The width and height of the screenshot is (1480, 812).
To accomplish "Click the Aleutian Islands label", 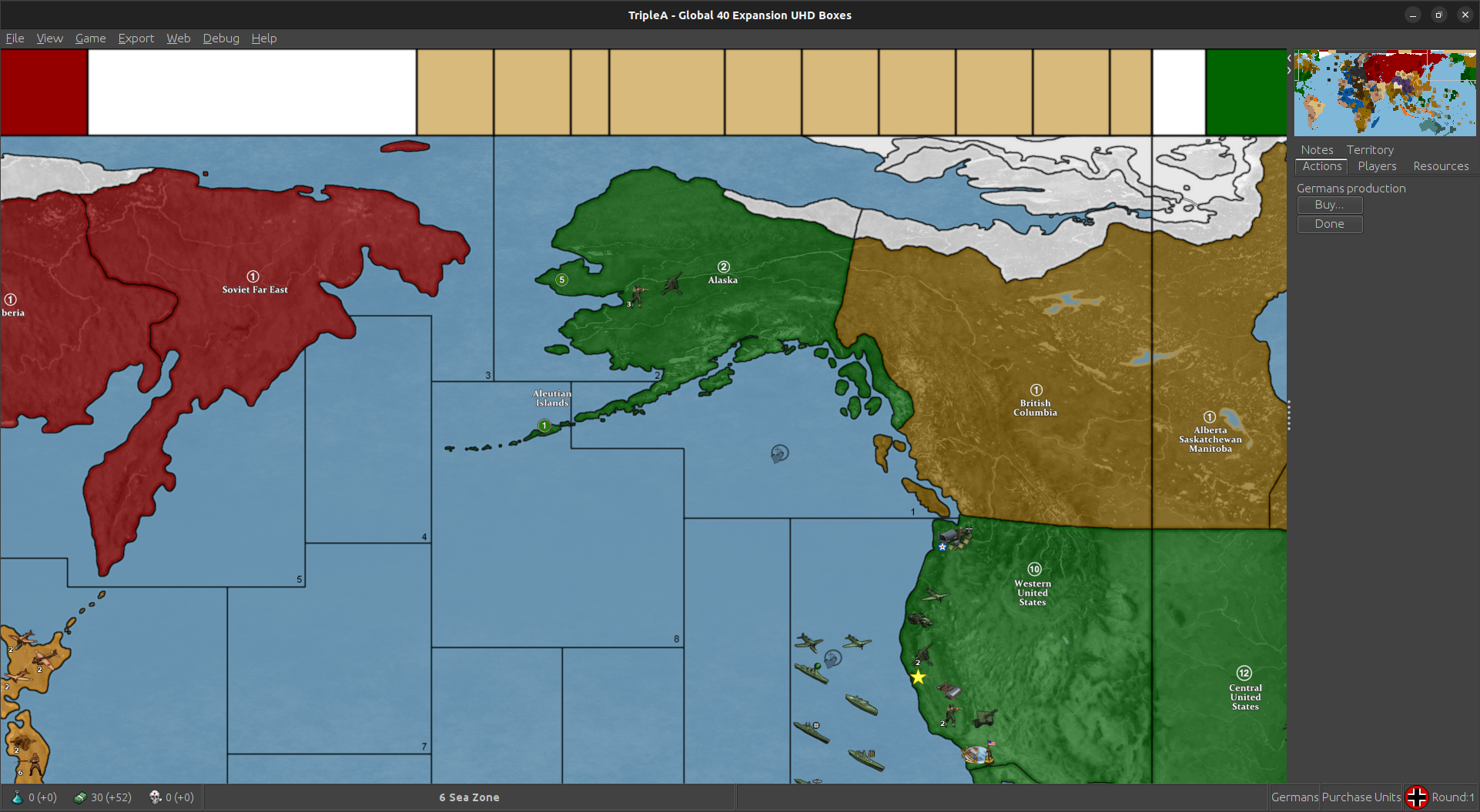I will (552, 398).
